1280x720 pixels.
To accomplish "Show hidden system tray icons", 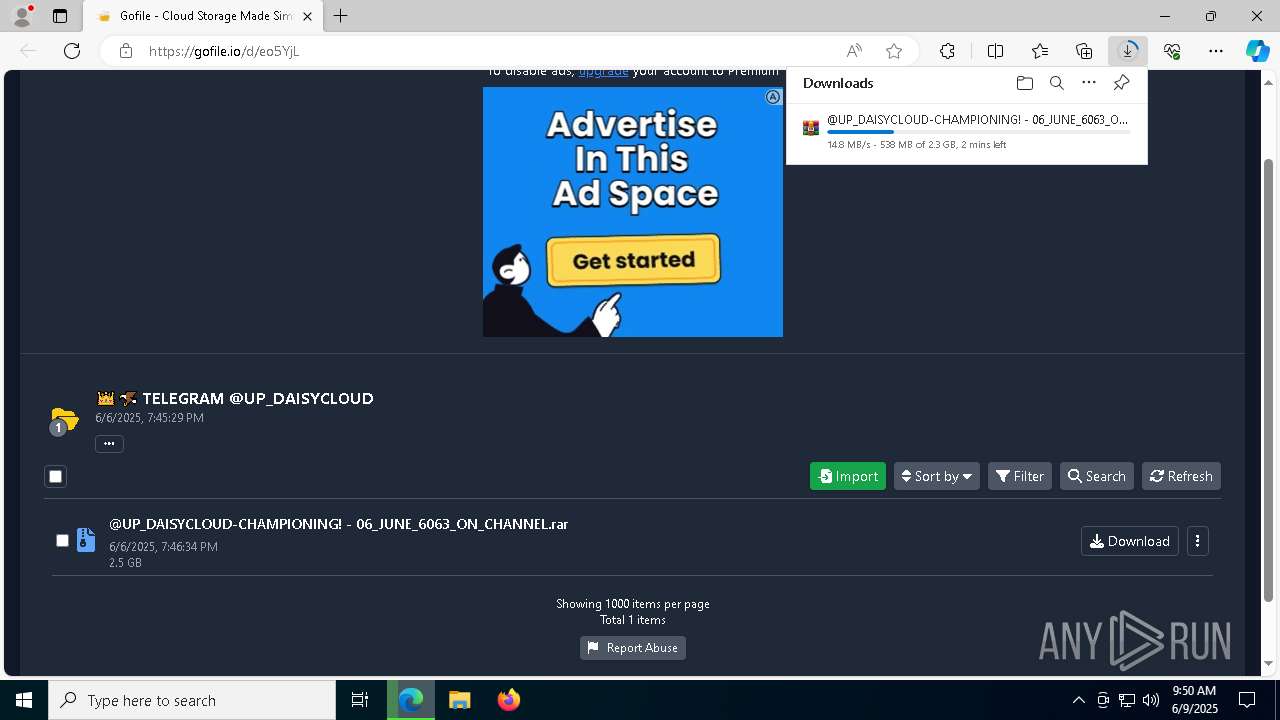I will point(1078,700).
